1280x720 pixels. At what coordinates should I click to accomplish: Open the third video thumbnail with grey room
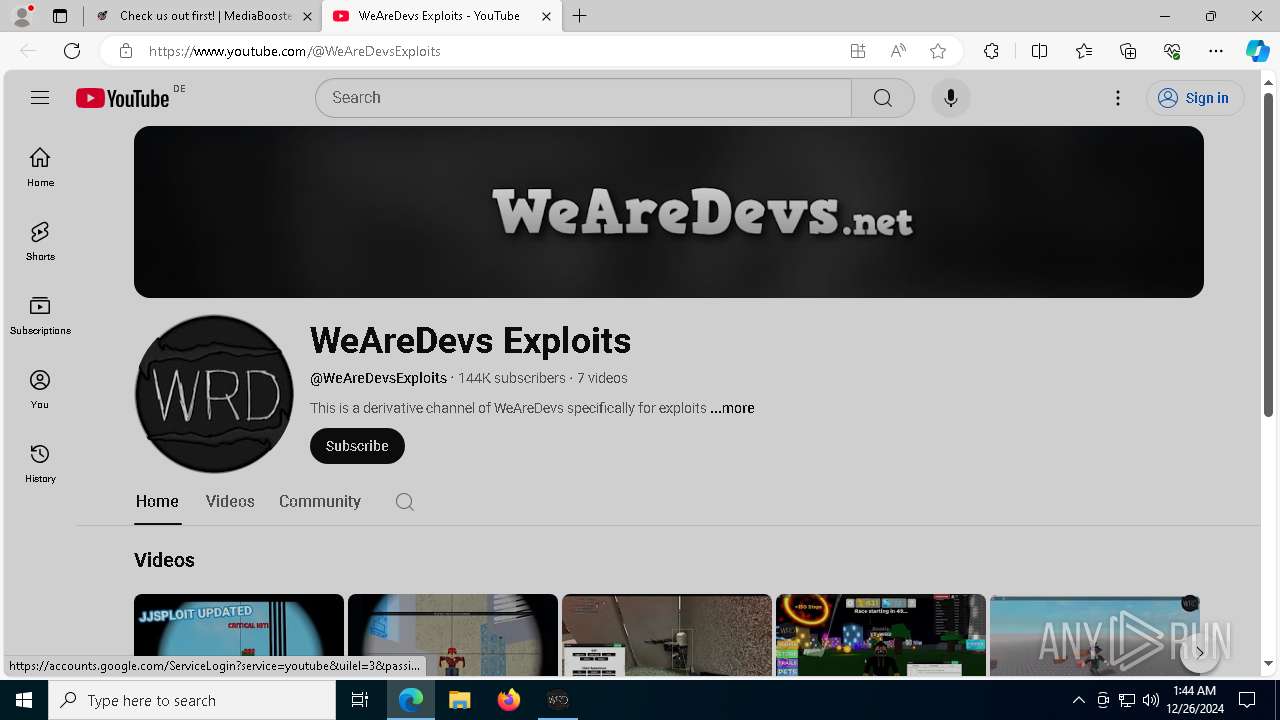(667, 635)
